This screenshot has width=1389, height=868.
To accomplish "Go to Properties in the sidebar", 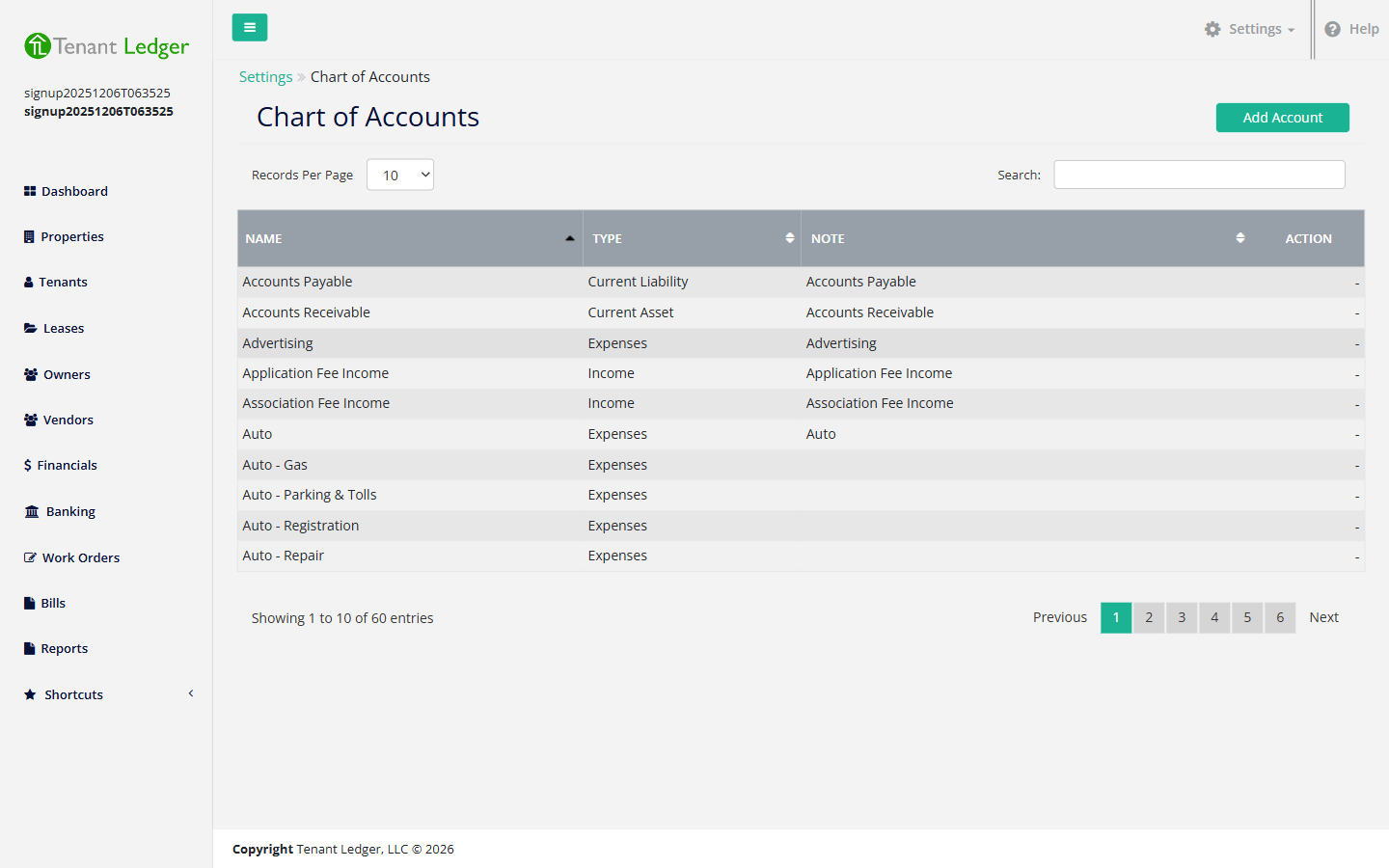I will click(72, 236).
